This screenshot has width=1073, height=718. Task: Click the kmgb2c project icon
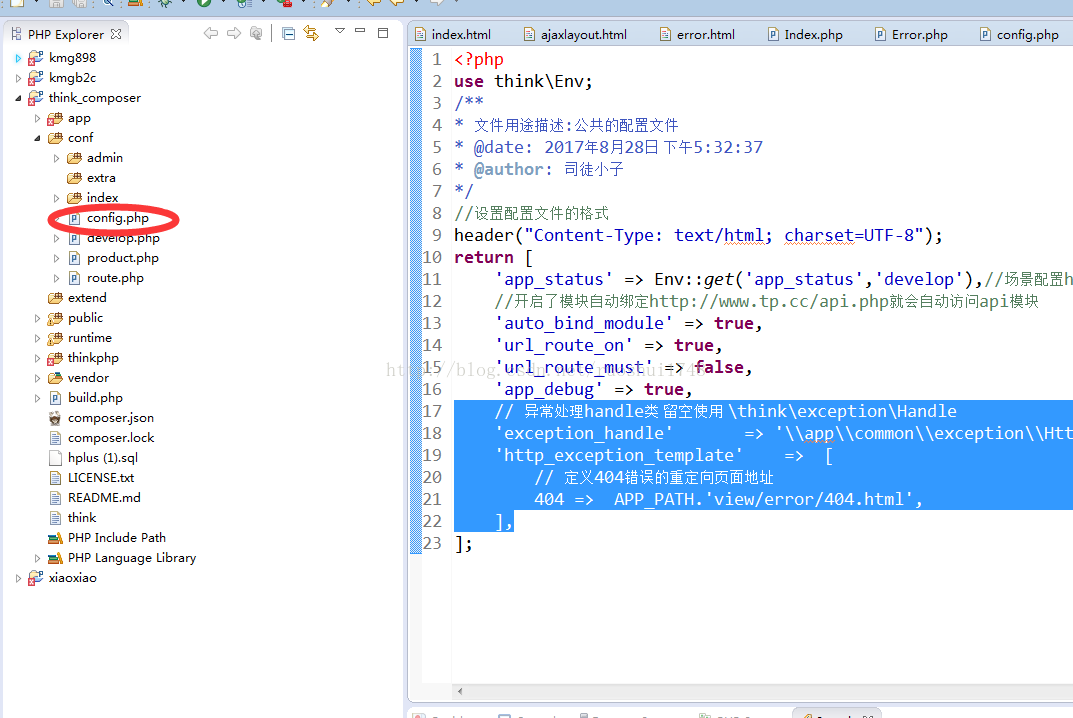[36, 78]
